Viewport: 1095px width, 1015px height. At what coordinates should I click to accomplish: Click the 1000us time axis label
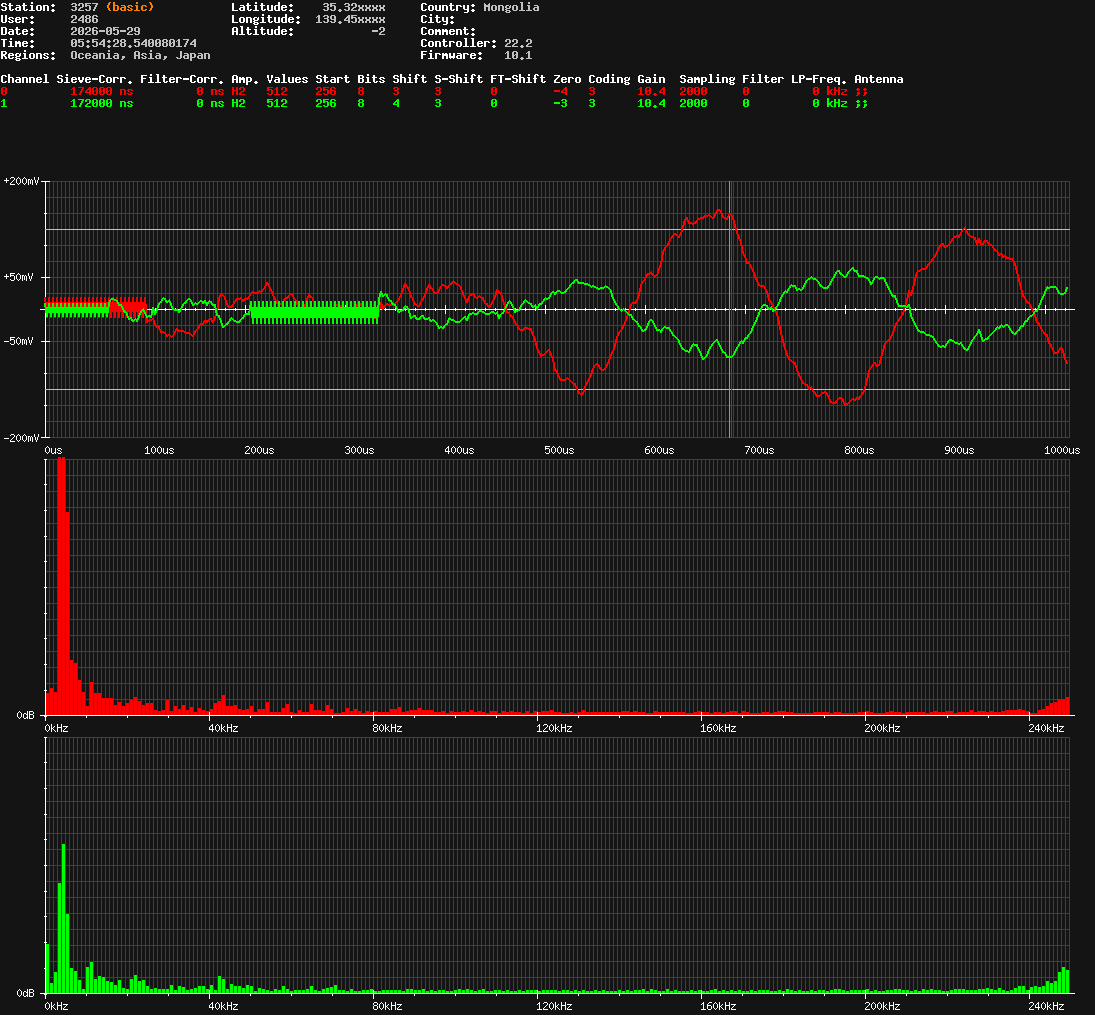click(1062, 450)
